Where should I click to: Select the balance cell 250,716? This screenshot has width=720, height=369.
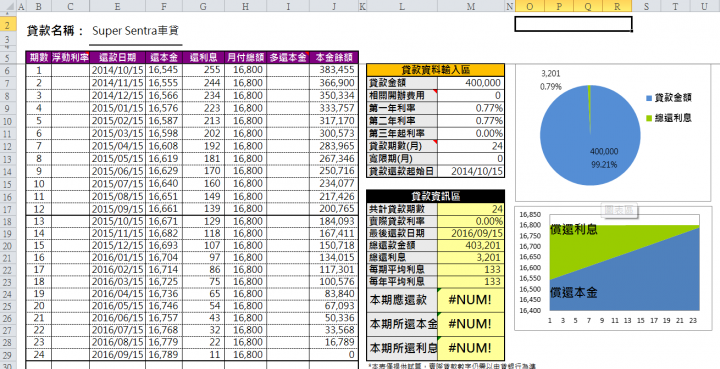(334, 171)
